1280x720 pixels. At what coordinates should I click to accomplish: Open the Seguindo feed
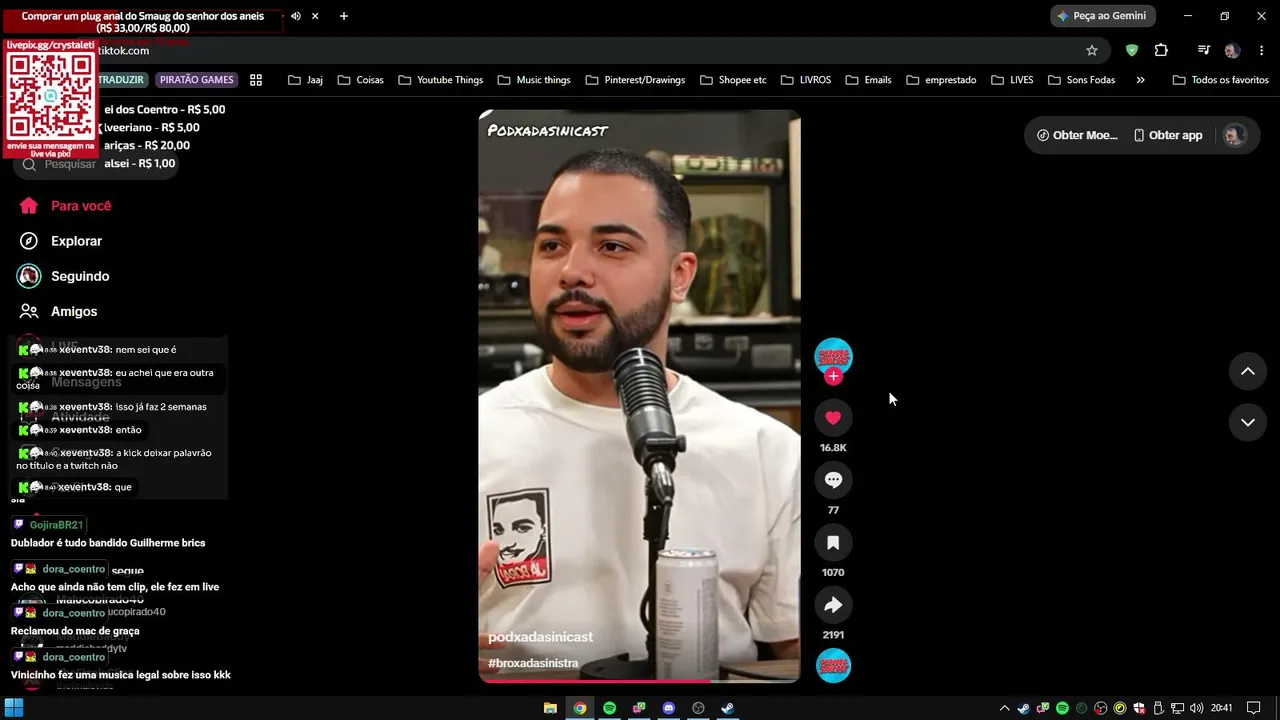pyautogui.click(x=65, y=276)
